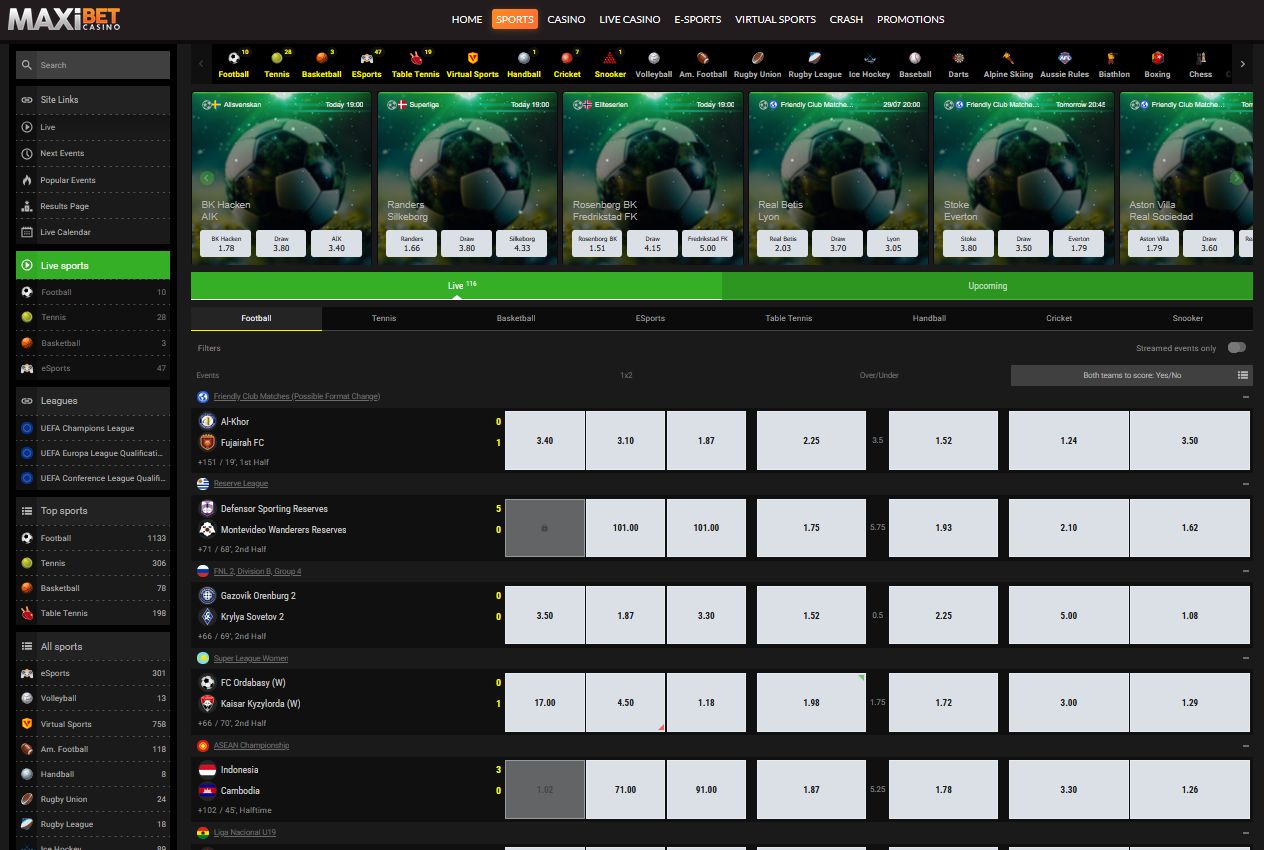Viewport: 1264px width, 850px height.
Task: Open the market list icon beside Both teams to score
Action: click(x=1242, y=375)
